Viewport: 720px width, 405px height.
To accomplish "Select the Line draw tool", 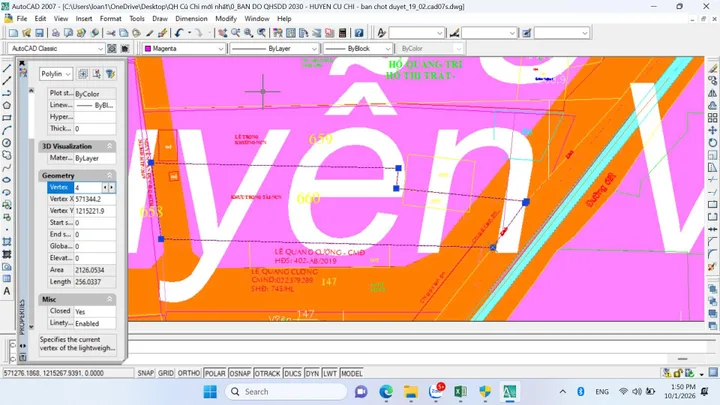I will click(x=7, y=68).
